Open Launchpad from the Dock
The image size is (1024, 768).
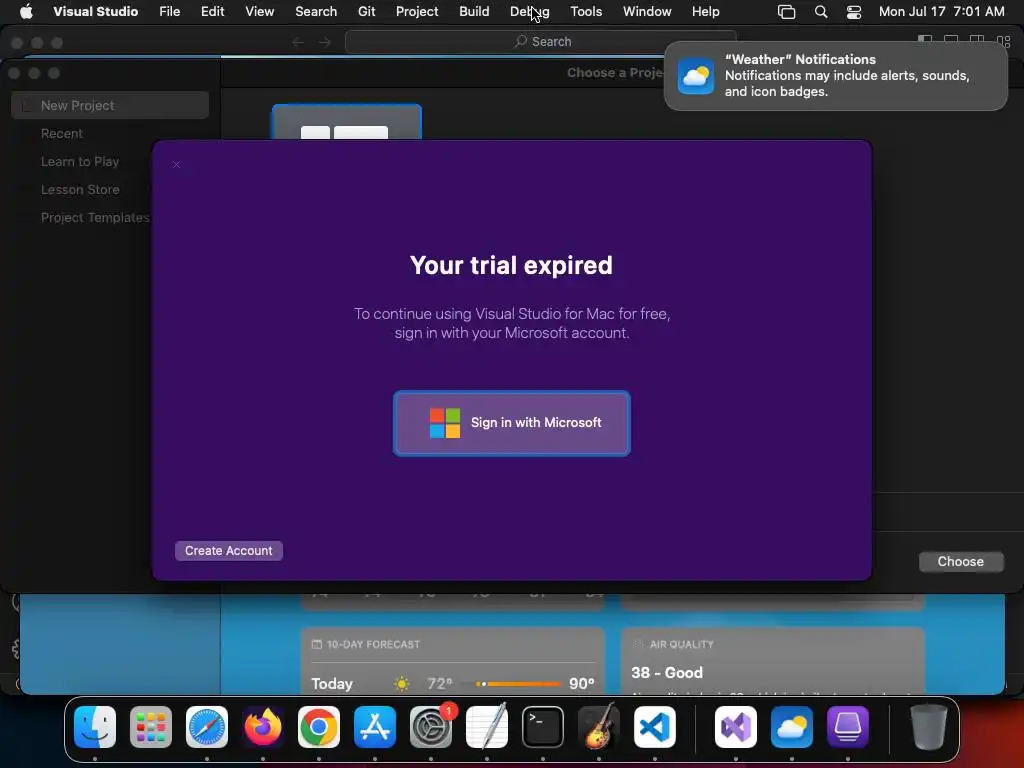pyautogui.click(x=151, y=727)
